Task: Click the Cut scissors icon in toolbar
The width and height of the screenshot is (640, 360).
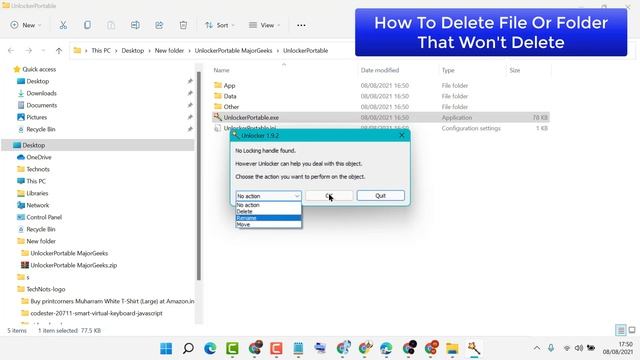Action: tap(63, 25)
